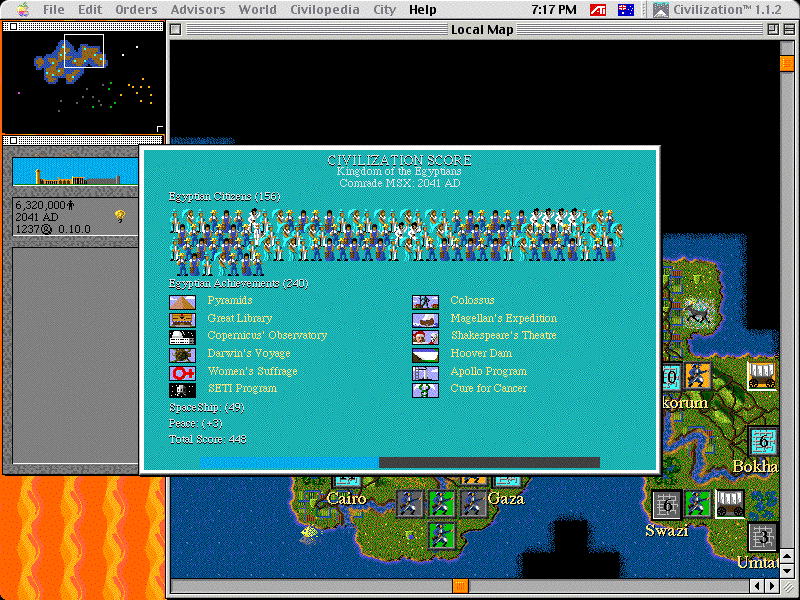The image size is (800, 600).
Task: Open the Edit menu
Action: coord(90,10)
